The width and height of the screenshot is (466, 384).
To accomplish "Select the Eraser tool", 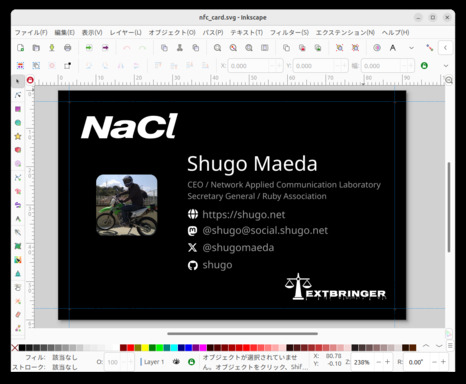I will [18, 314].
